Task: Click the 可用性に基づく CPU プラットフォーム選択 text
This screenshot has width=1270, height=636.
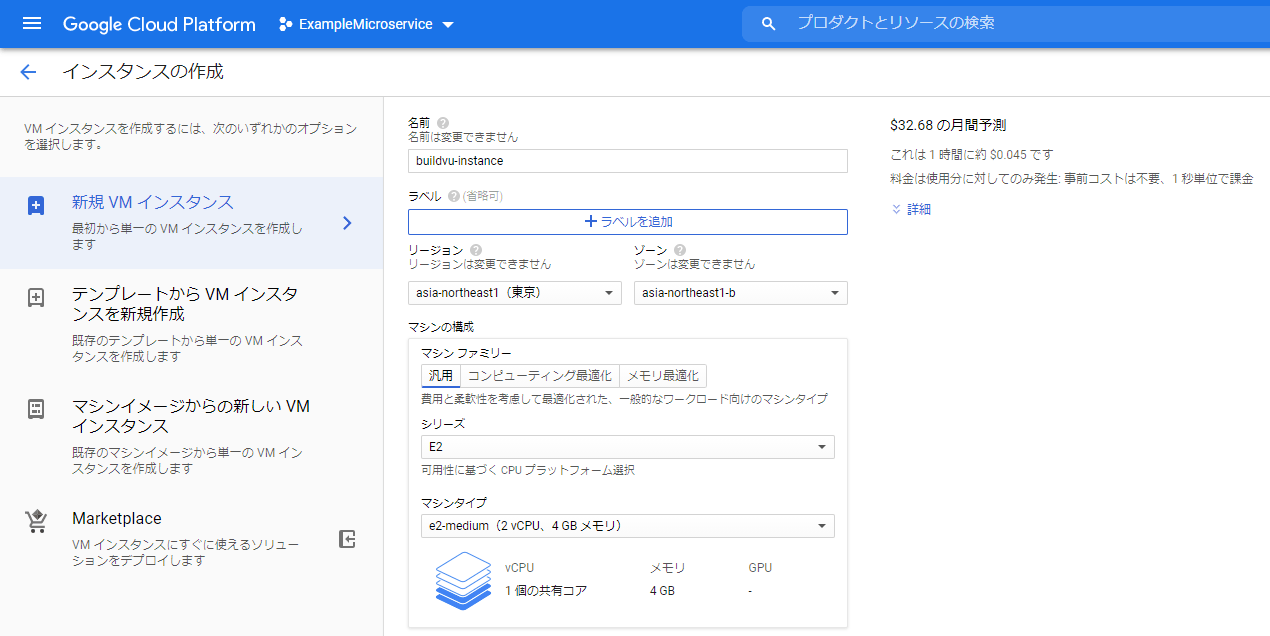Action: (528, 470)
